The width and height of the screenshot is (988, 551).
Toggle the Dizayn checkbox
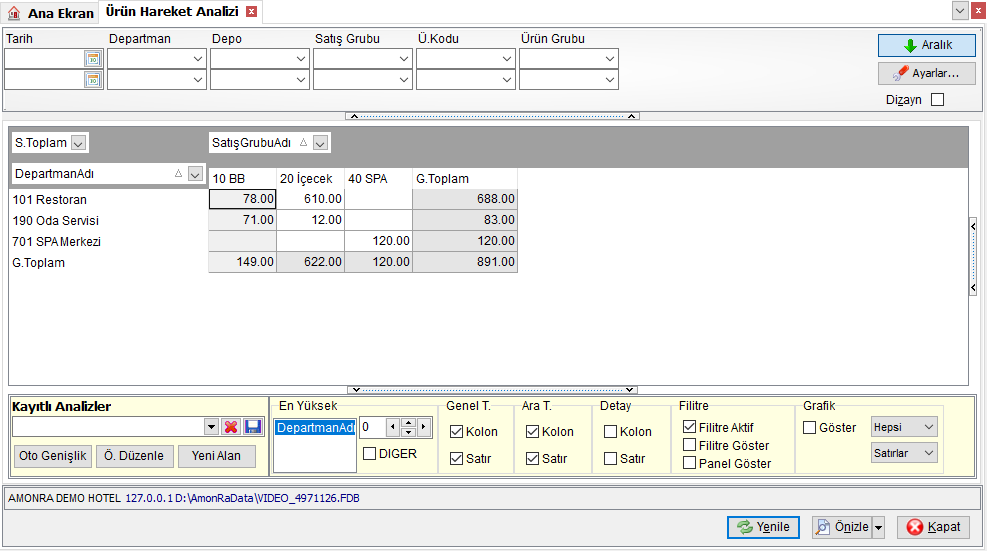click(x=938, y=100)
